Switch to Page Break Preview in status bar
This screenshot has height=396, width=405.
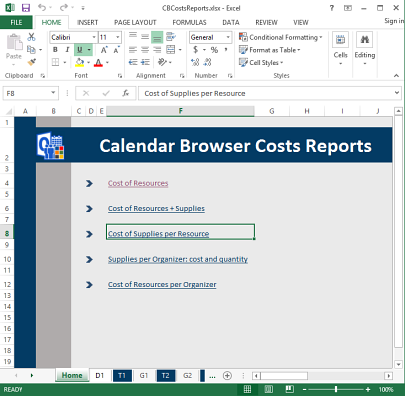click(289, 389)
